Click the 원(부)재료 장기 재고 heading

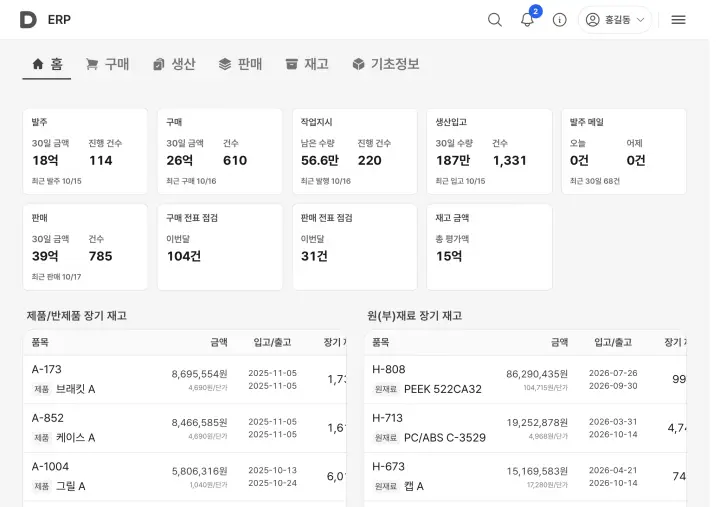point(415,315)
